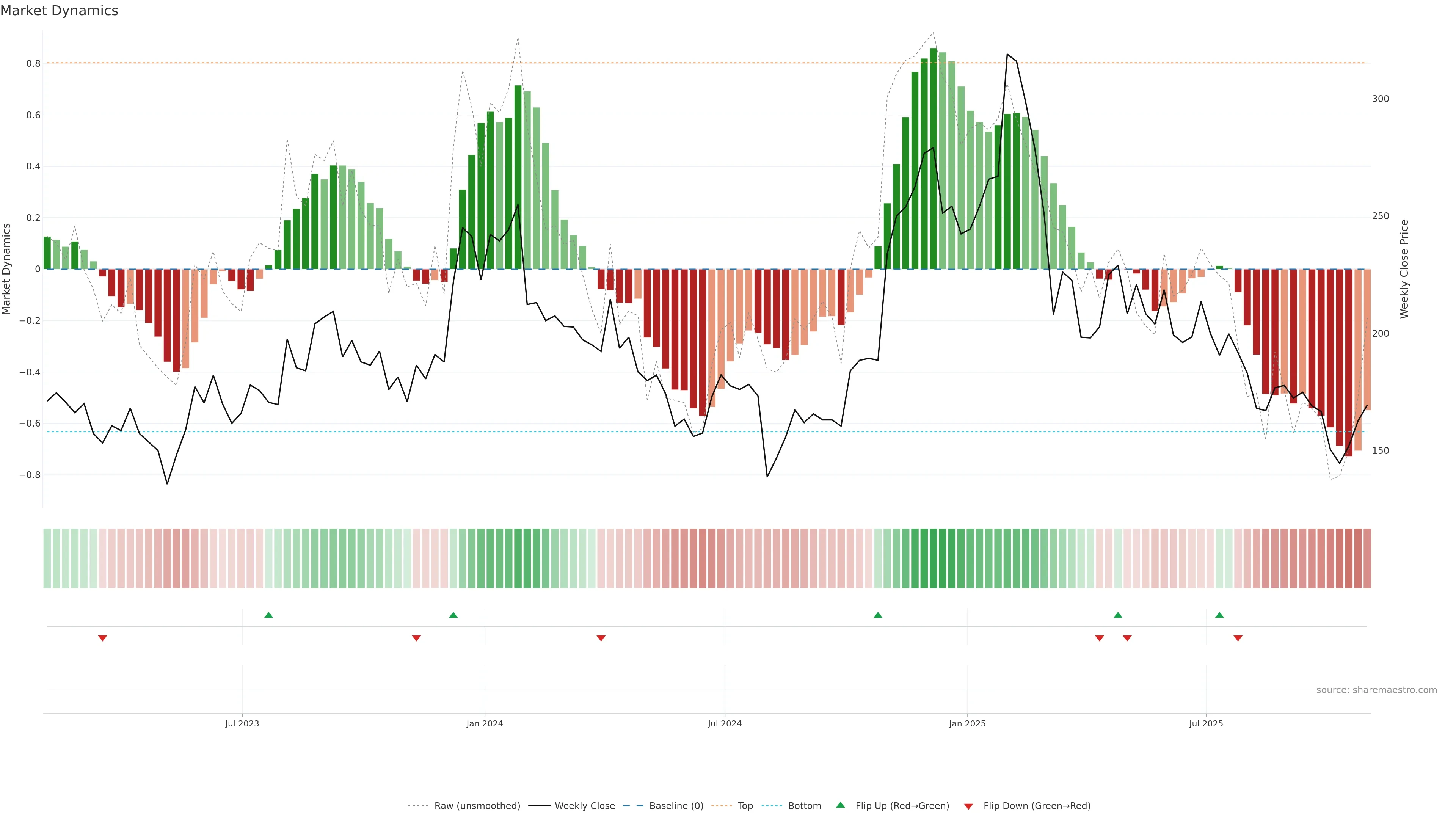This screenshot has height=819, width=1456.
Task: Click the red flip-down triangle between Jan 2024 and Jul 2024
Action: 601,638
